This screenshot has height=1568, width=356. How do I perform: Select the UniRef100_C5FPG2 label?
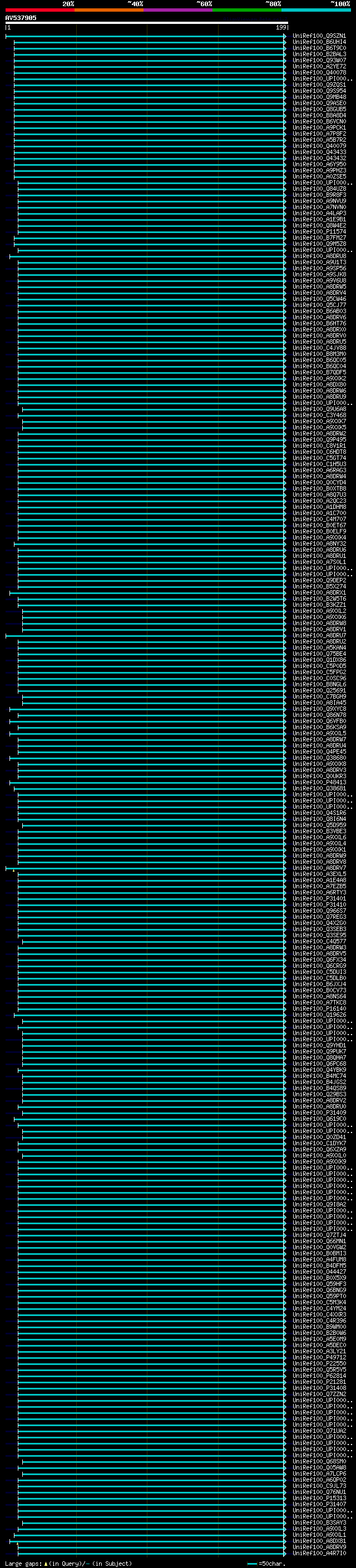pos(319,672)
